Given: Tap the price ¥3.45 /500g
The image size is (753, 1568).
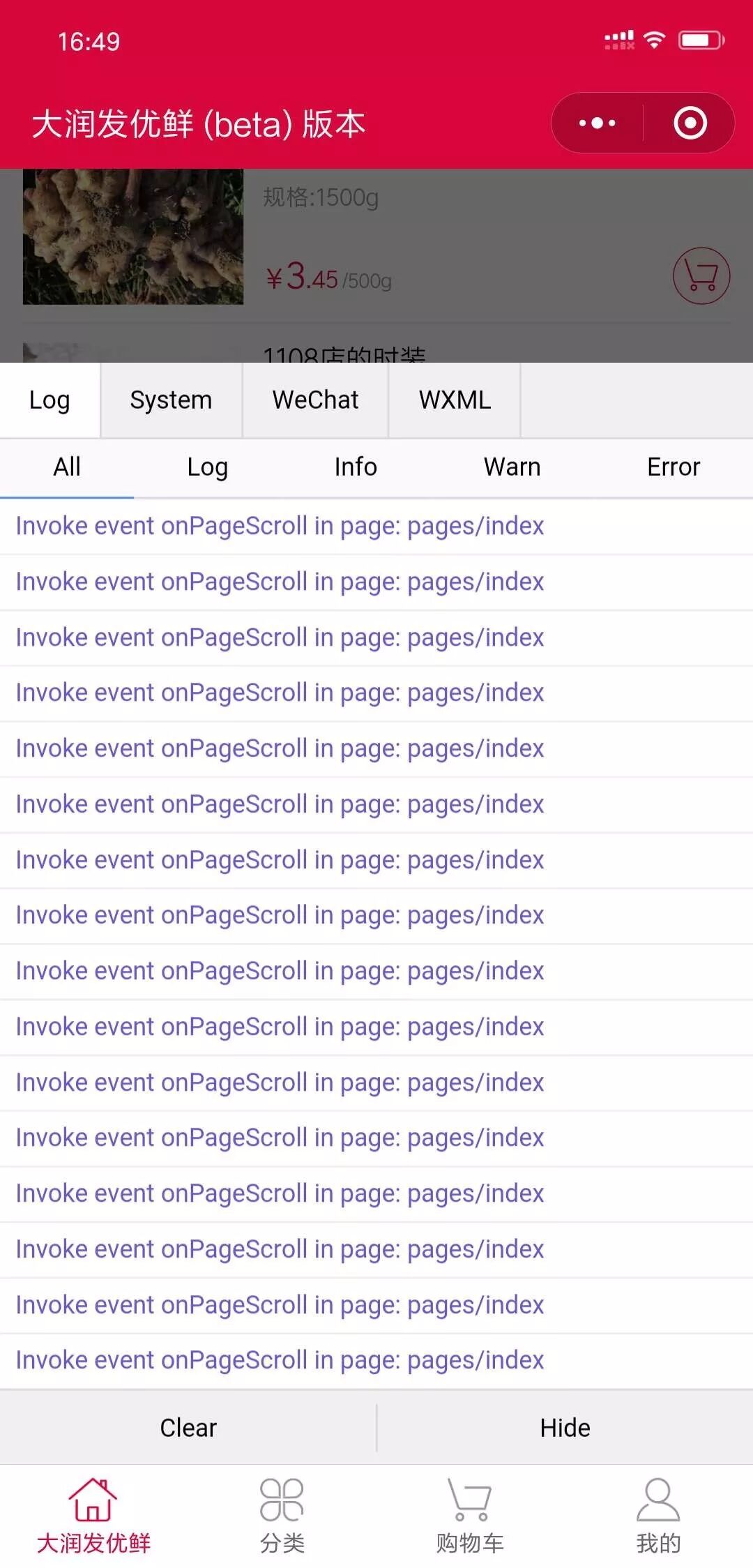Looking at the screenshot, I should coord(328,277).
